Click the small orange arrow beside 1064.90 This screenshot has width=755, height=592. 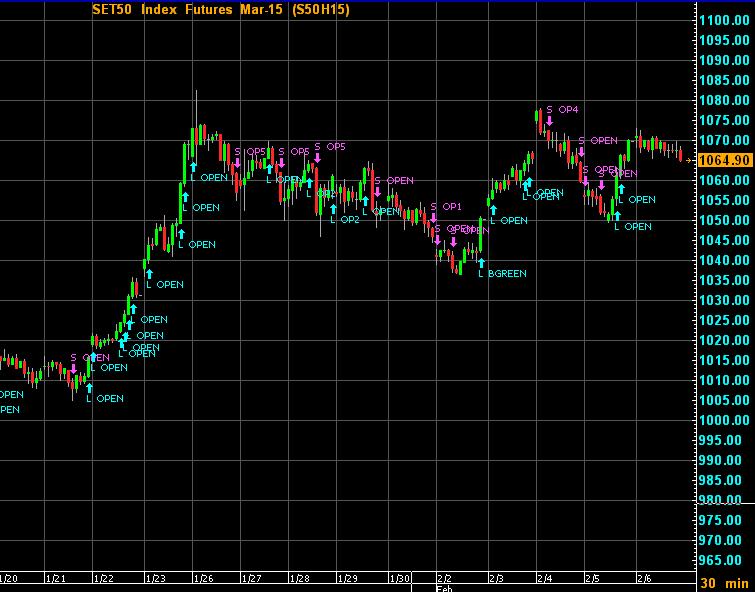(689, 160)
